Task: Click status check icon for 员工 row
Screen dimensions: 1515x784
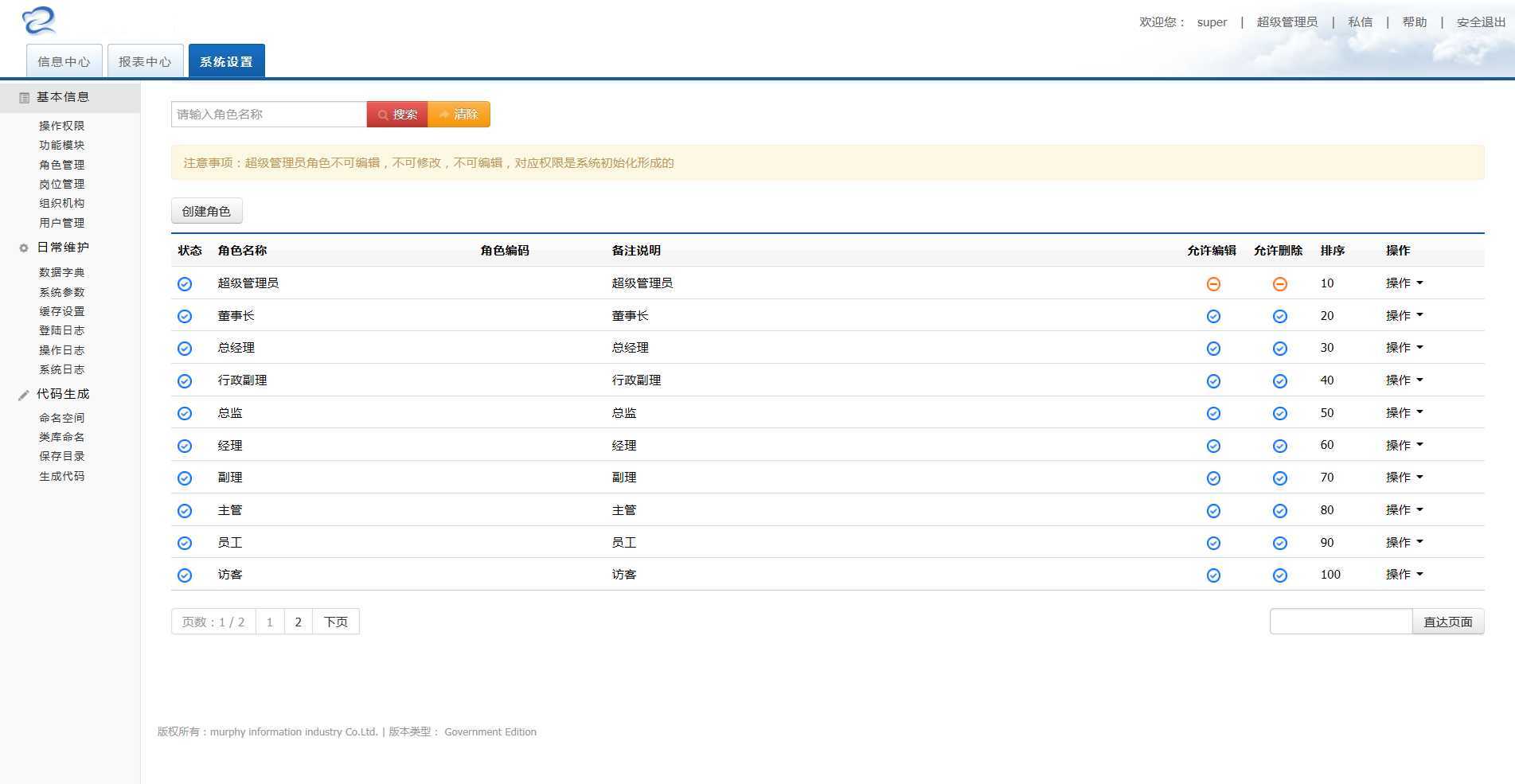Action: click(185, 544)
